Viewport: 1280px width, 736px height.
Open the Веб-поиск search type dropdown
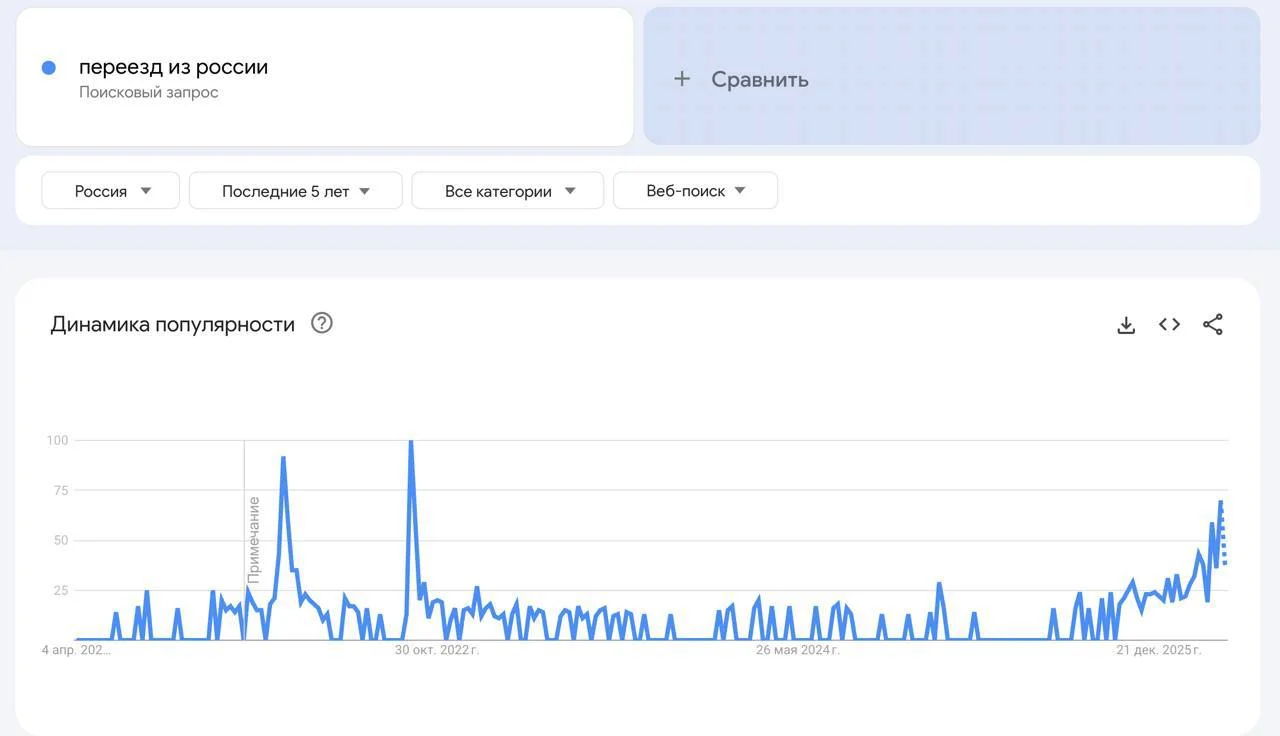(695, 190)
